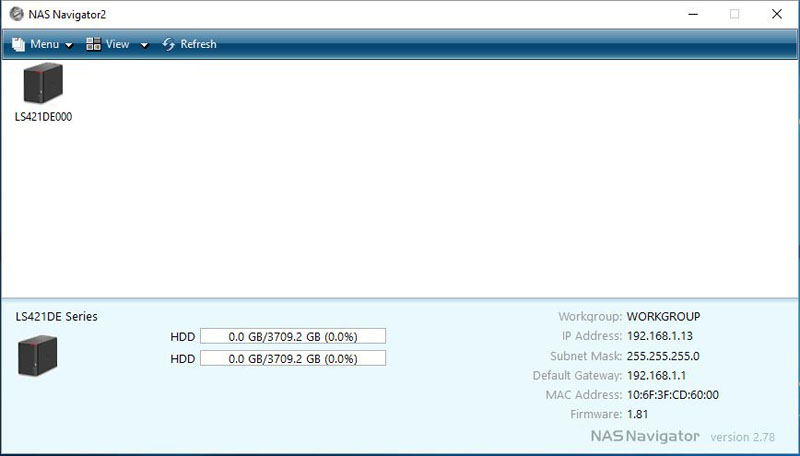Click the LS421DE000 device name label
This screenshot has width=800, height=456.
[x=43, y=117]
